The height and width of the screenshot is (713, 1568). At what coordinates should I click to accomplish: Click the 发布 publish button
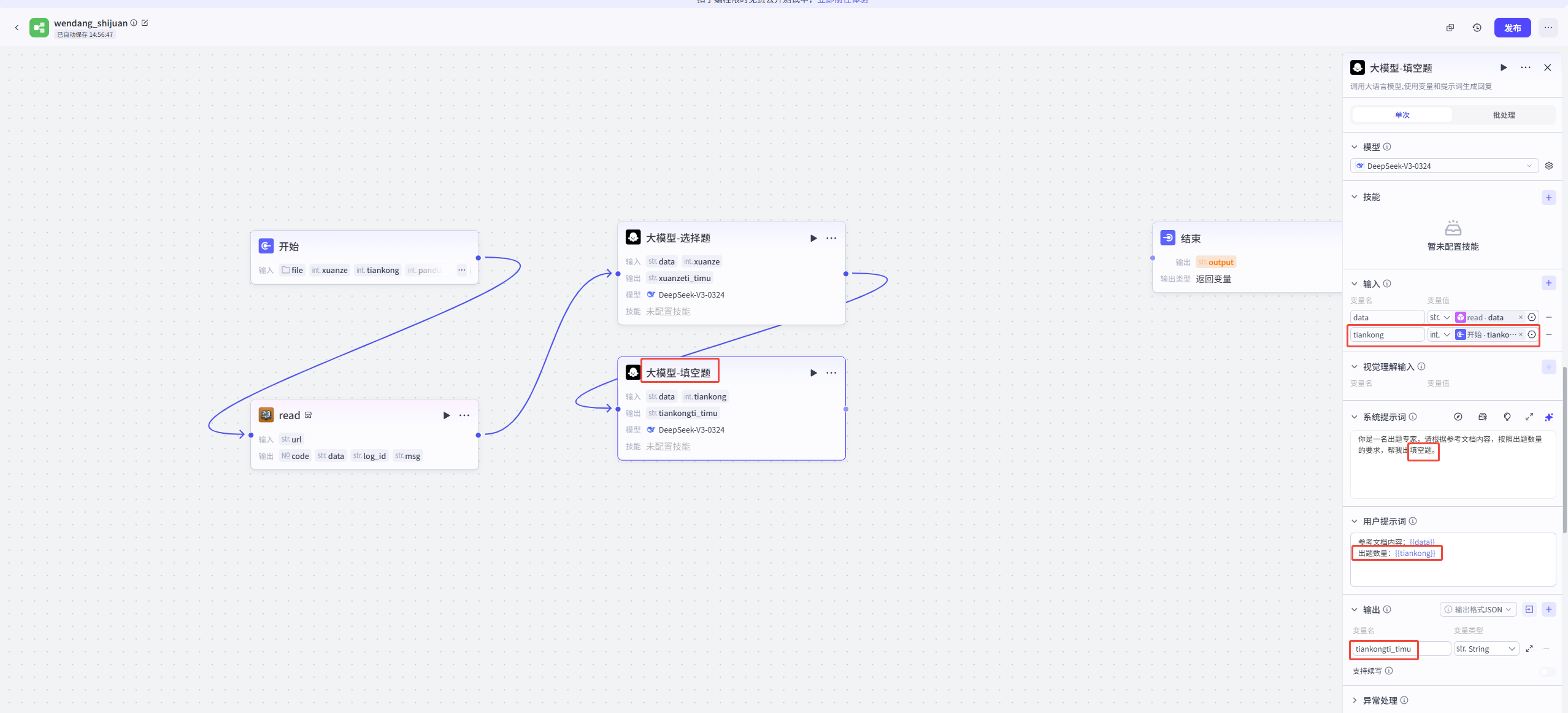click(x=1512, y=28)
